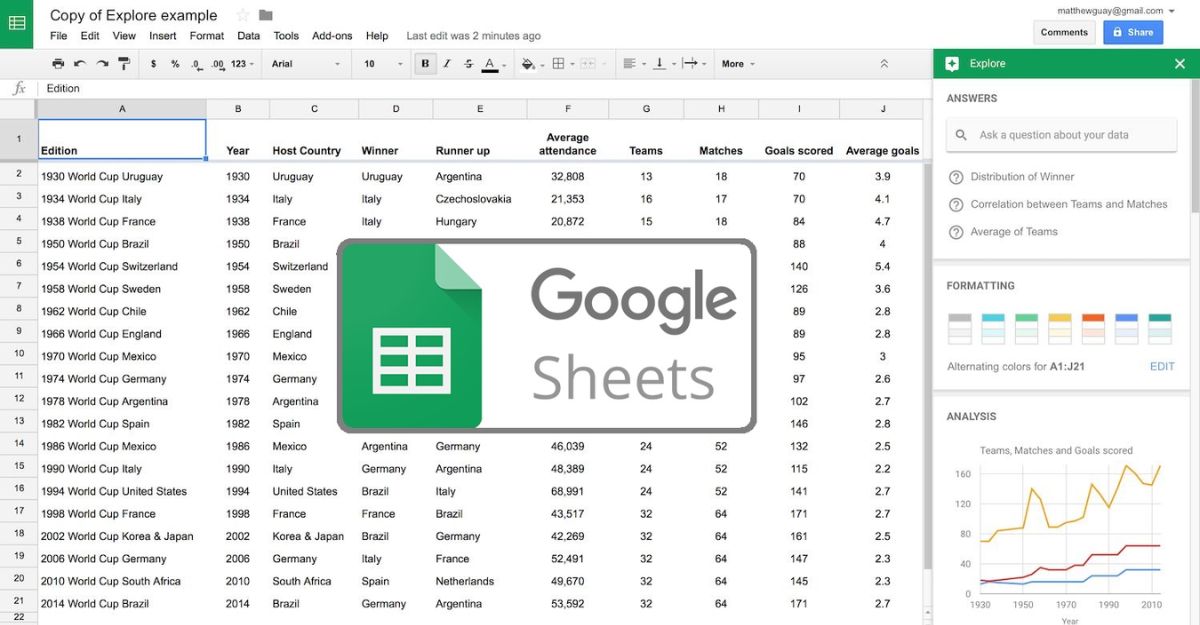Click the formula bar showing Edition

pyautogui.click(x=484, y=88)
